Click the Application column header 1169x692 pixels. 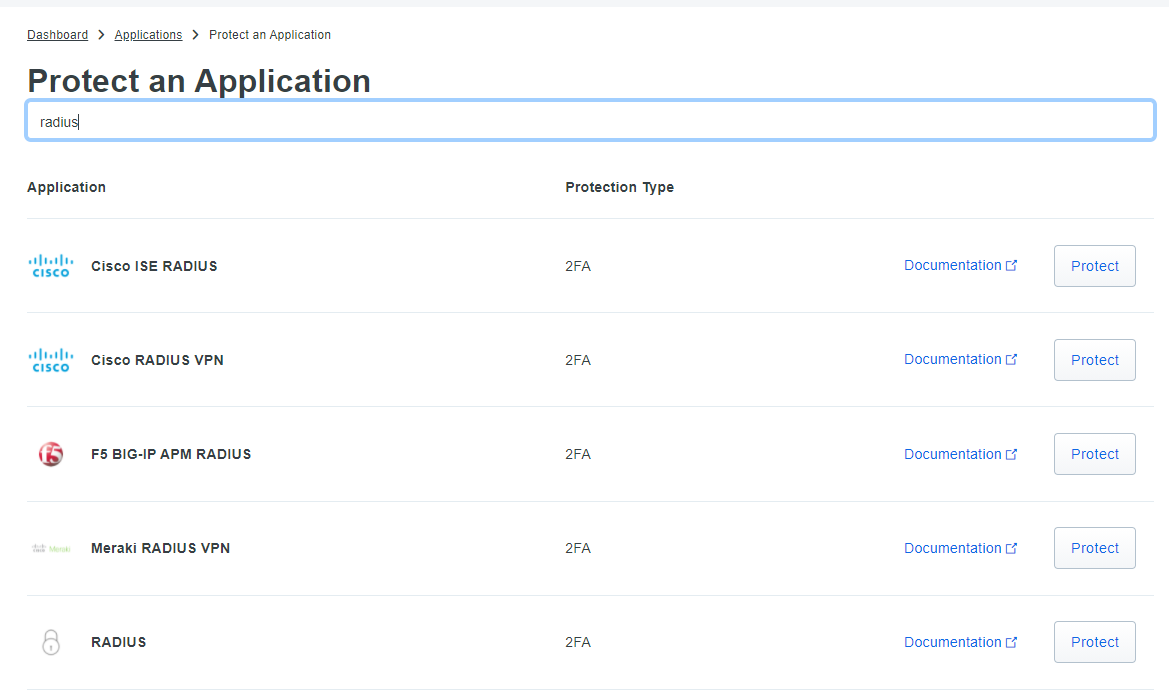click(x=66, y=187)
